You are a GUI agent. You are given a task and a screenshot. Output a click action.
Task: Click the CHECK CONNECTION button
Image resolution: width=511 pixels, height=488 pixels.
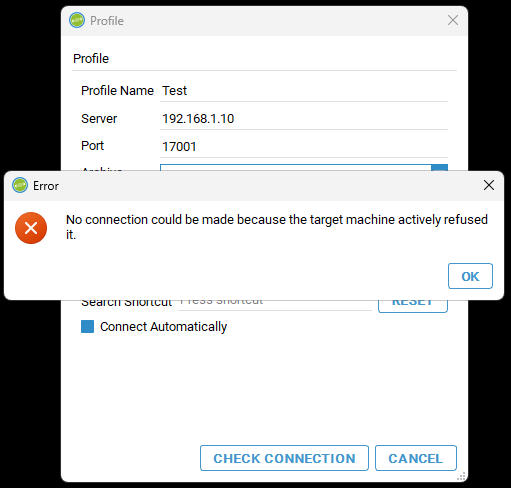tap(284, 458)
